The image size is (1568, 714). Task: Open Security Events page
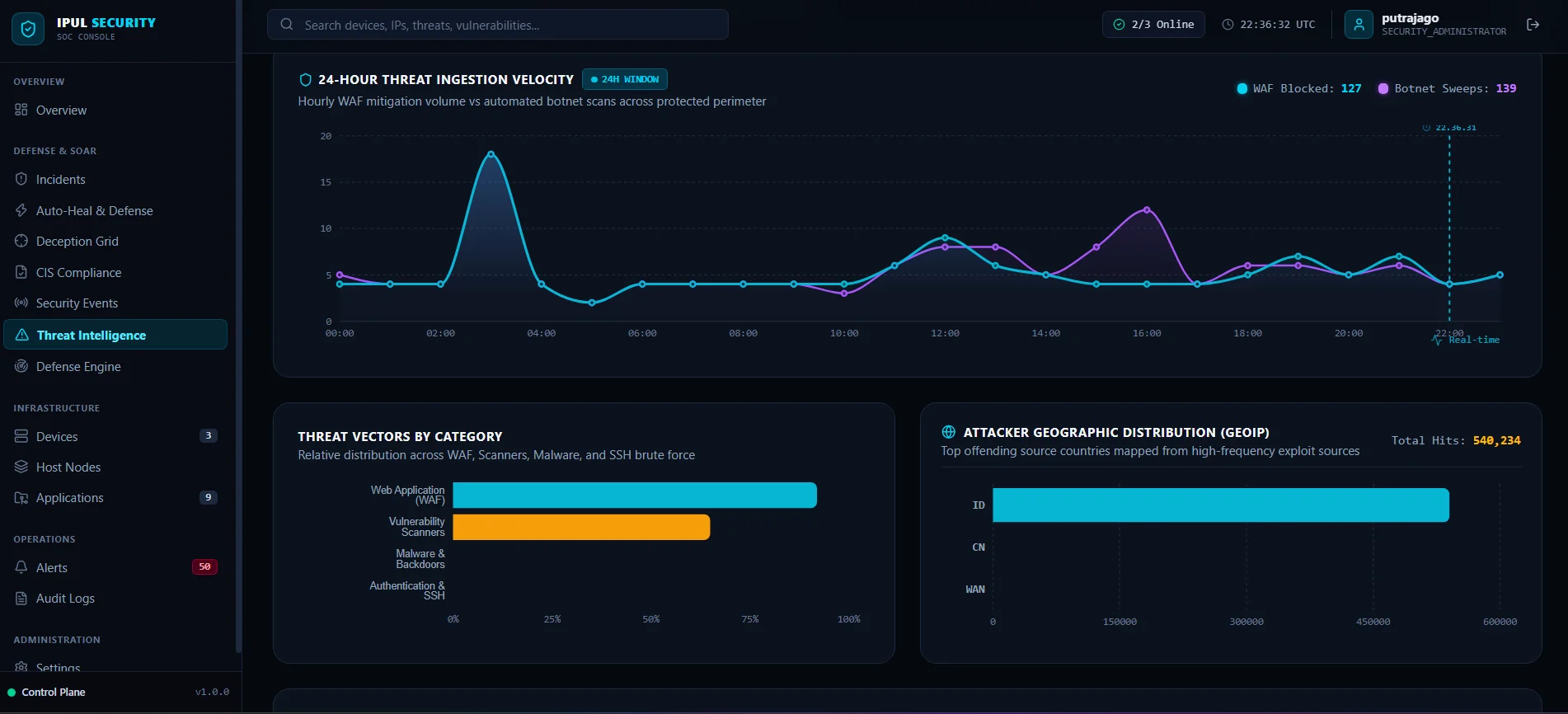tap(115, 303)
